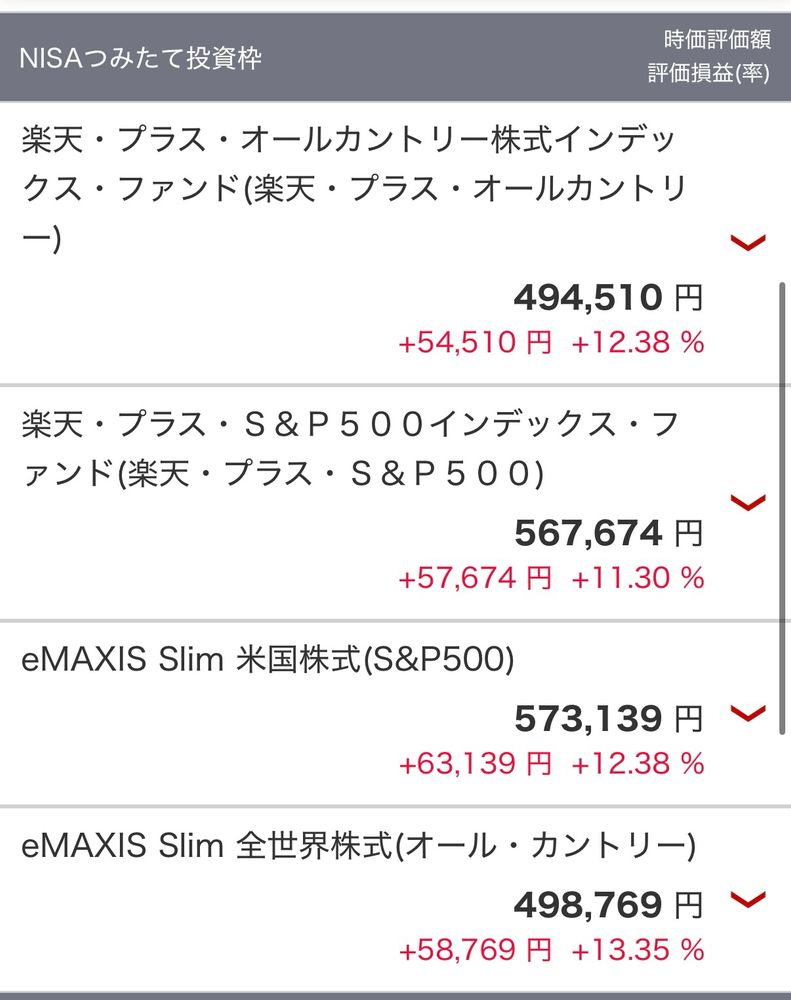Click the 494,510 円 valuation amount
Image resolution: width=791 pixels, height=1000 pixels.
pyautogui.click(x=608, y=297)
